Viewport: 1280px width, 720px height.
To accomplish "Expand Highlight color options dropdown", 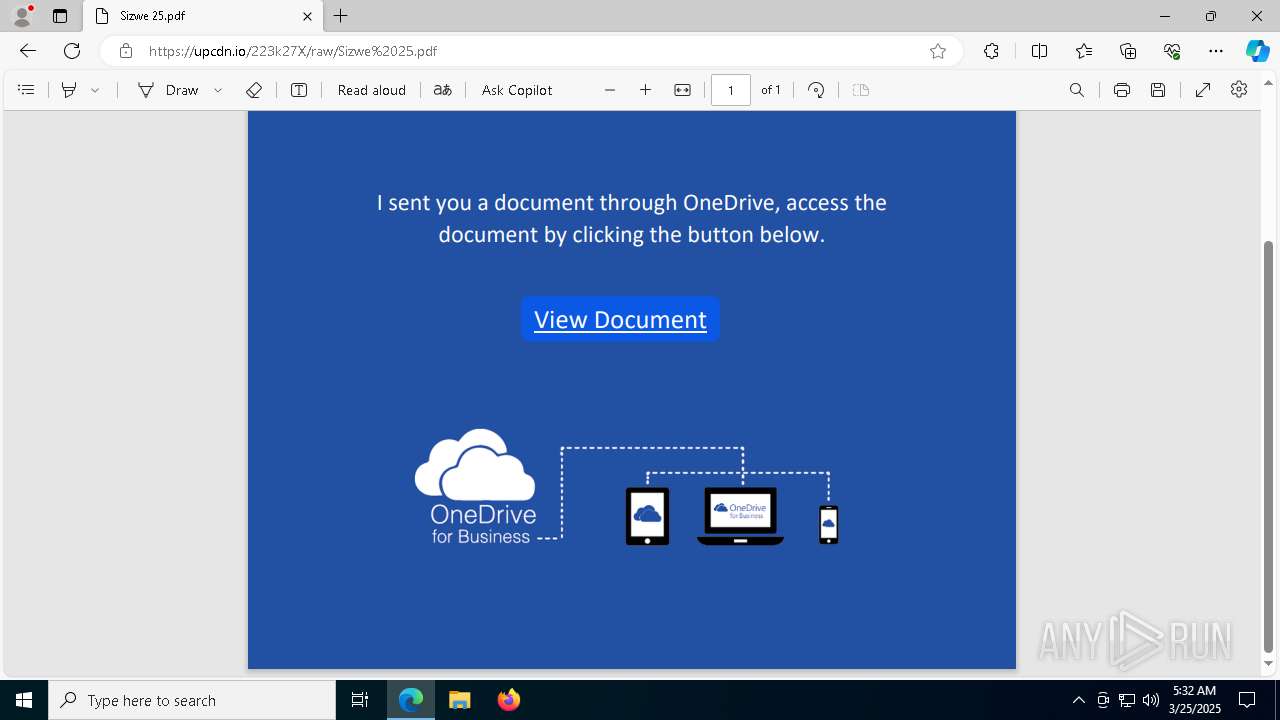I will click(x=95, y=90).
